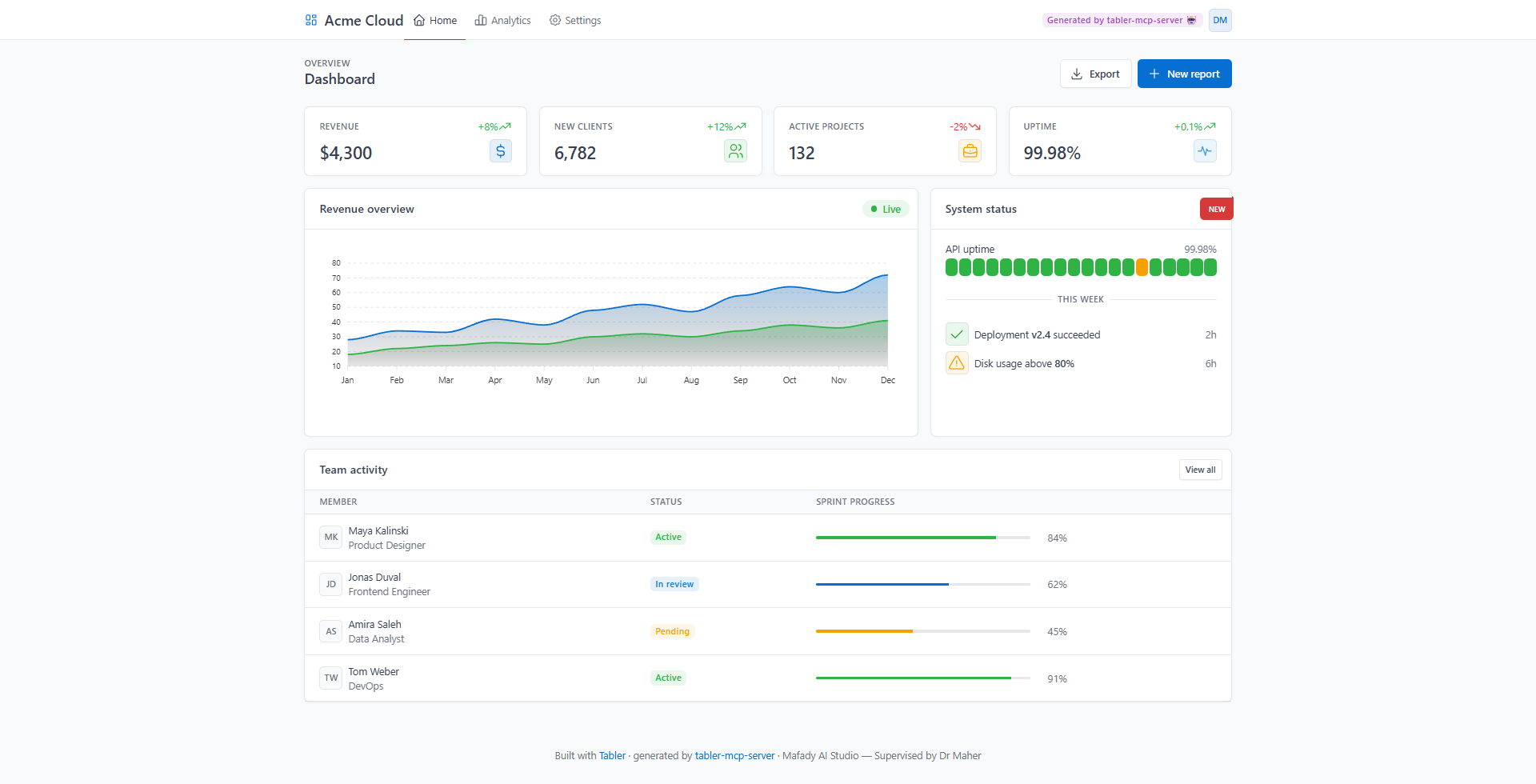Click the New Clients +12% trend arrow
This screenshot has width=1536, height=784.
click(x=741, y=126)
